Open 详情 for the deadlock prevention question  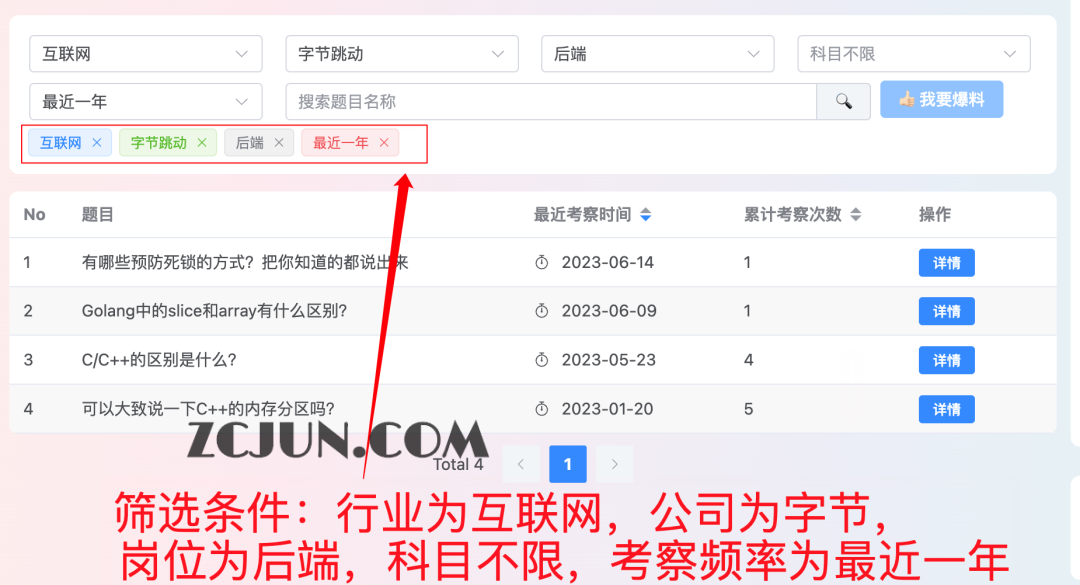(946, 262)
